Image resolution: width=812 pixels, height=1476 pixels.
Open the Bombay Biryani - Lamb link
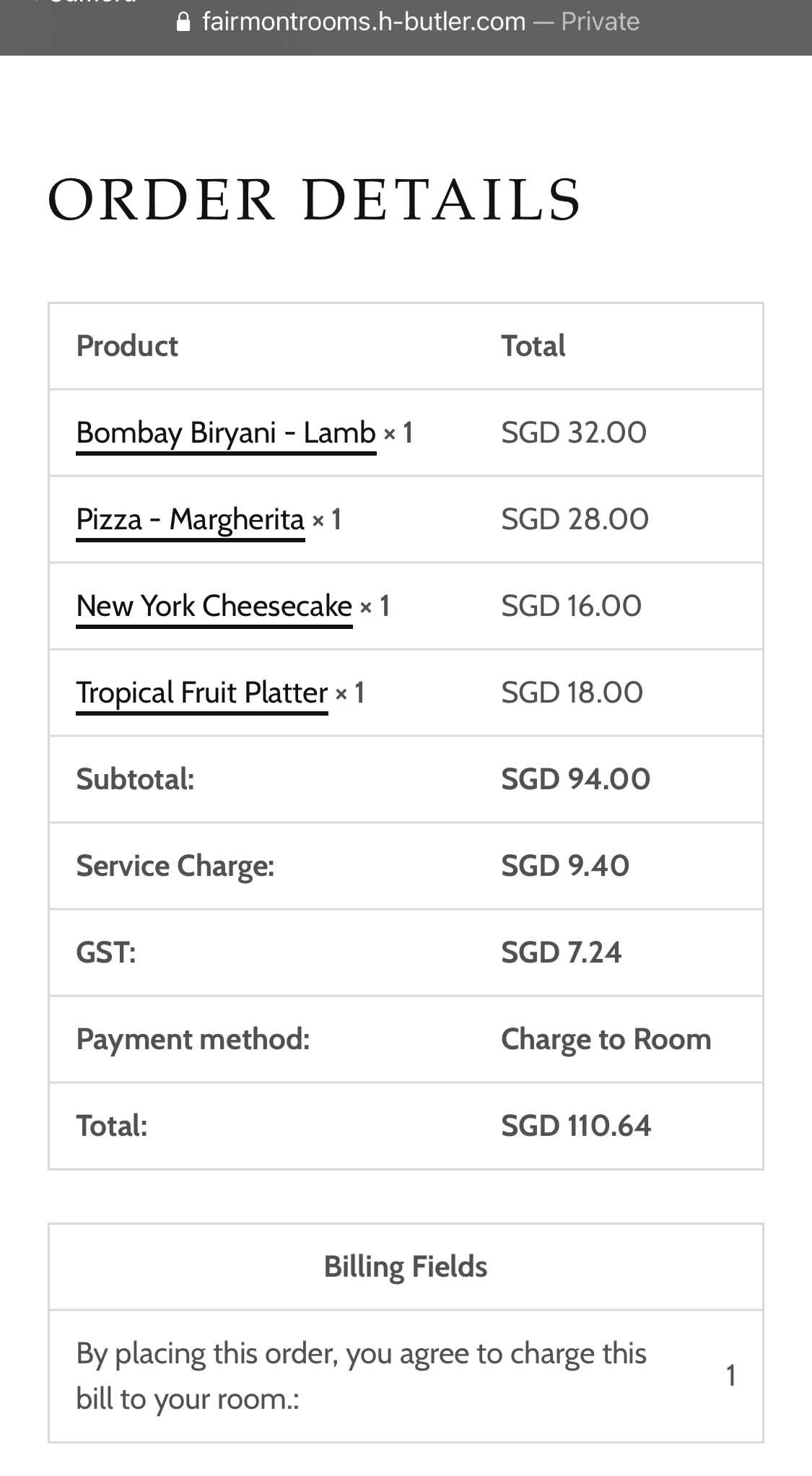point(226,433)
